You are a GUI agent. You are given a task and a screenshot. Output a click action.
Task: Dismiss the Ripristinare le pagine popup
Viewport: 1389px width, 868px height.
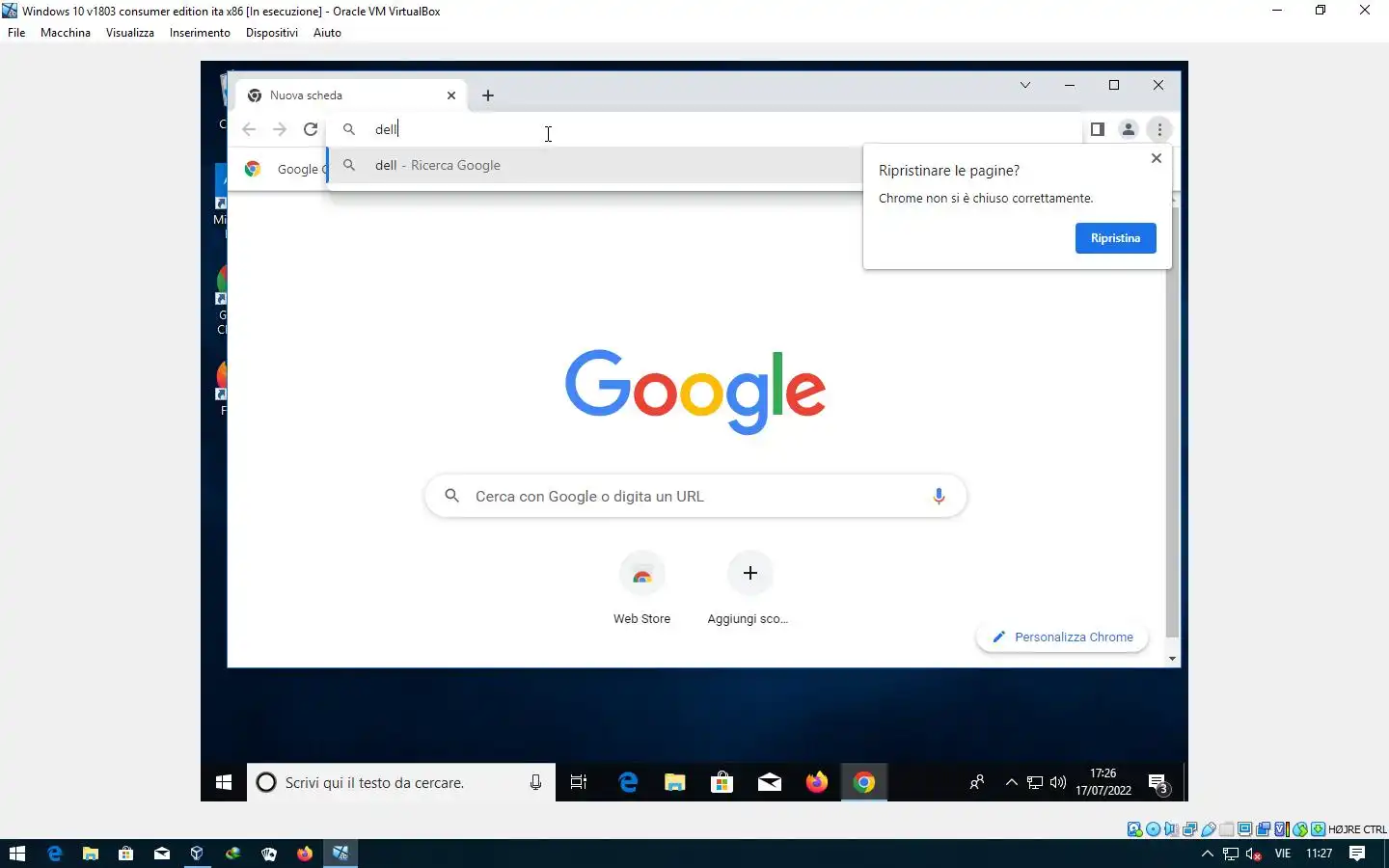click(x=1156, y=158)
